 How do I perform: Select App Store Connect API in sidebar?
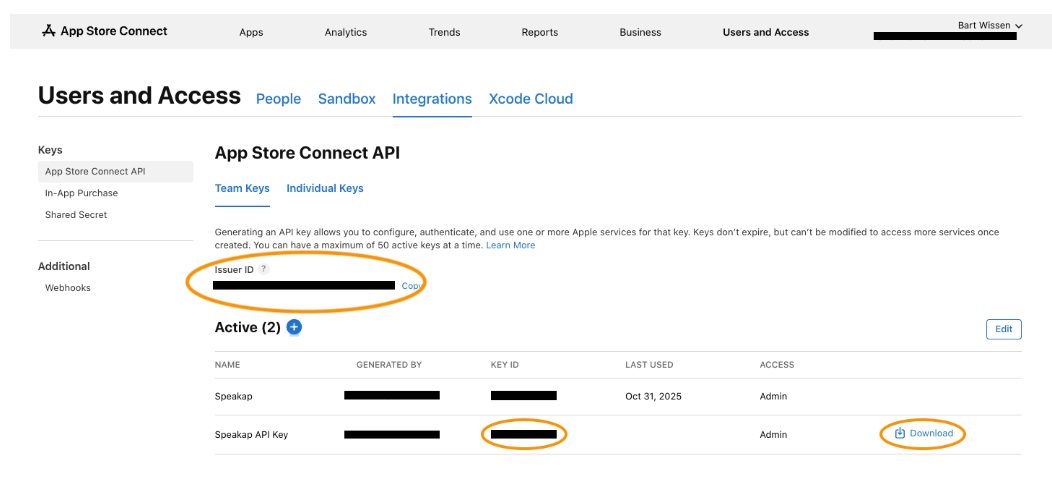115,172
